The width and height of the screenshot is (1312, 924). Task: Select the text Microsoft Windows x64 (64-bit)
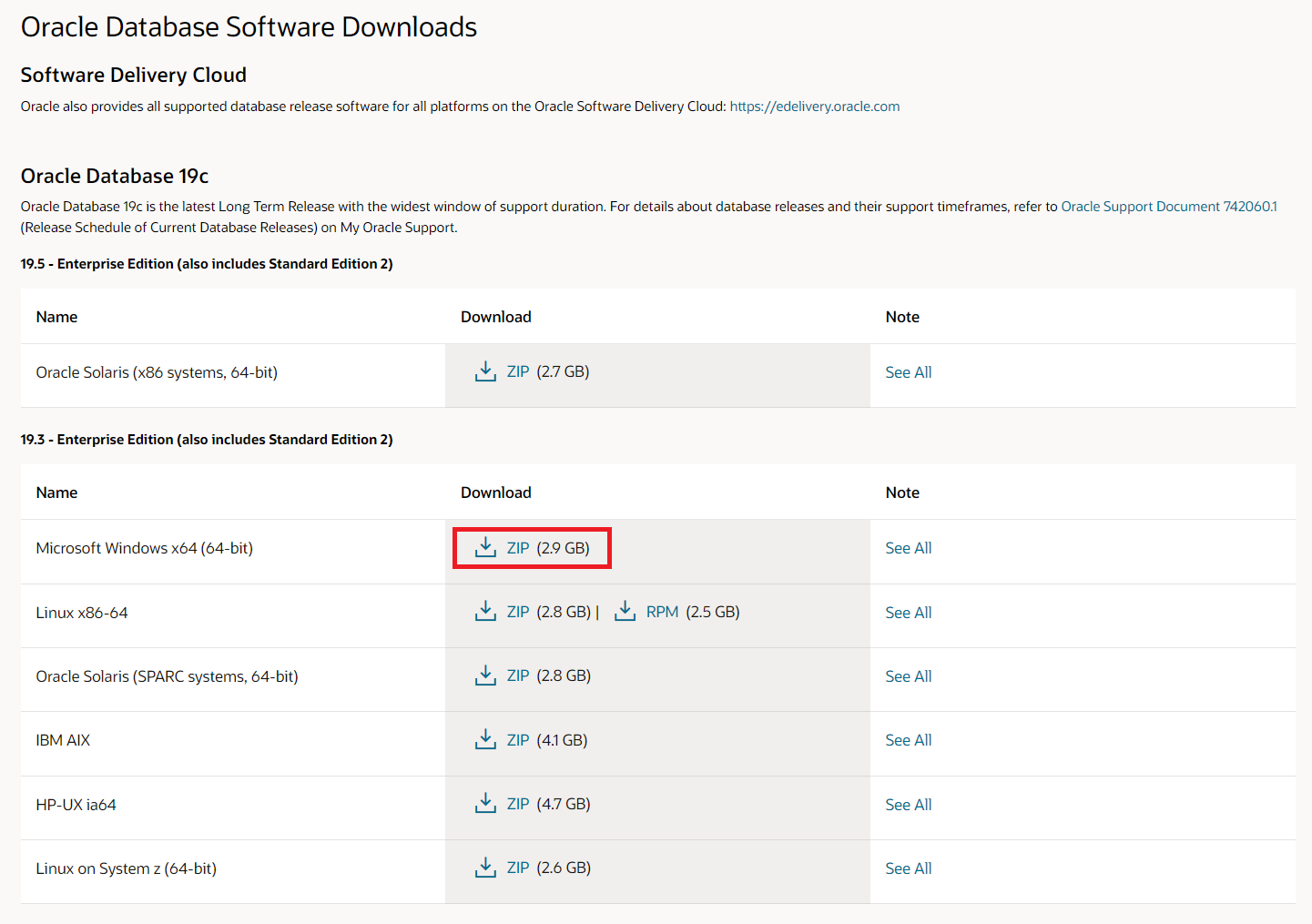145,548
